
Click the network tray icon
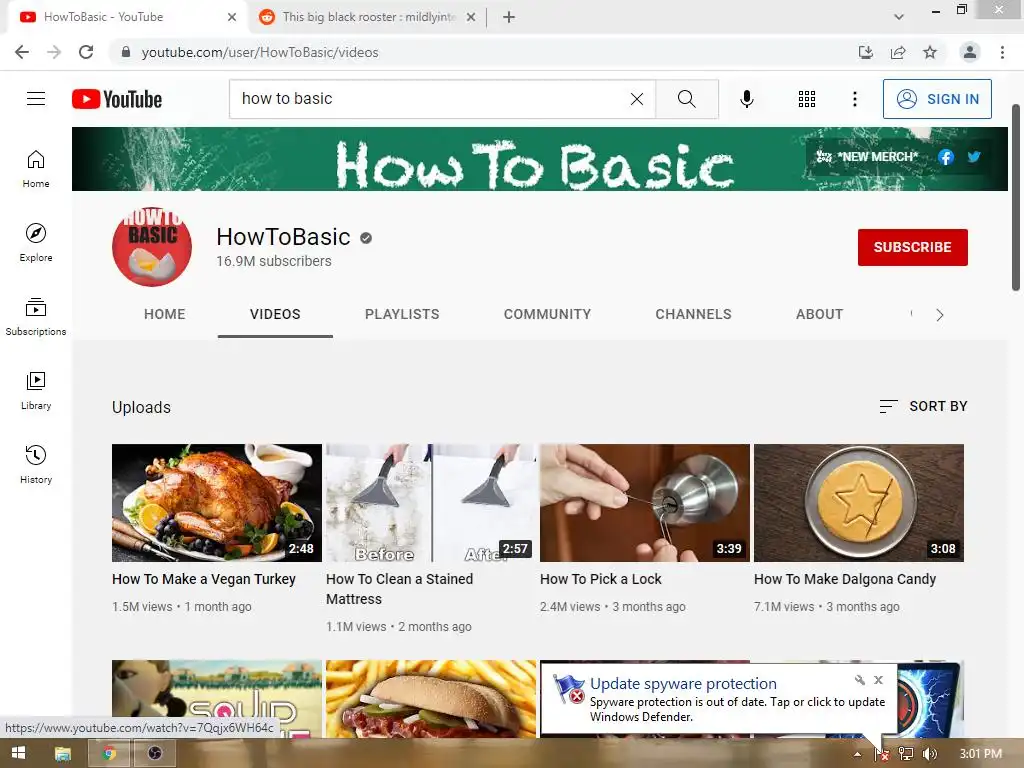click(906, 754)
